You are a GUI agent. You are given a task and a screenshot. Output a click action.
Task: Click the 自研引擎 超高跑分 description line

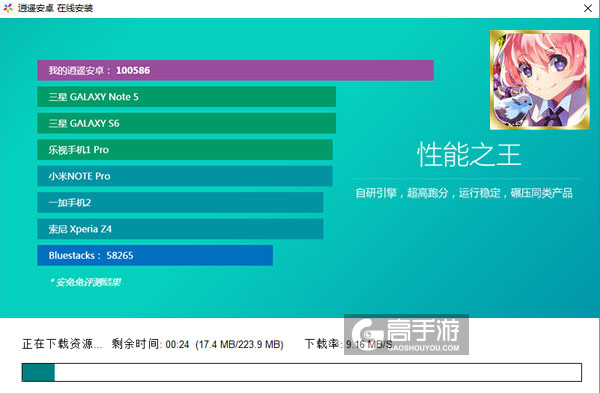[x=464, y=193]
